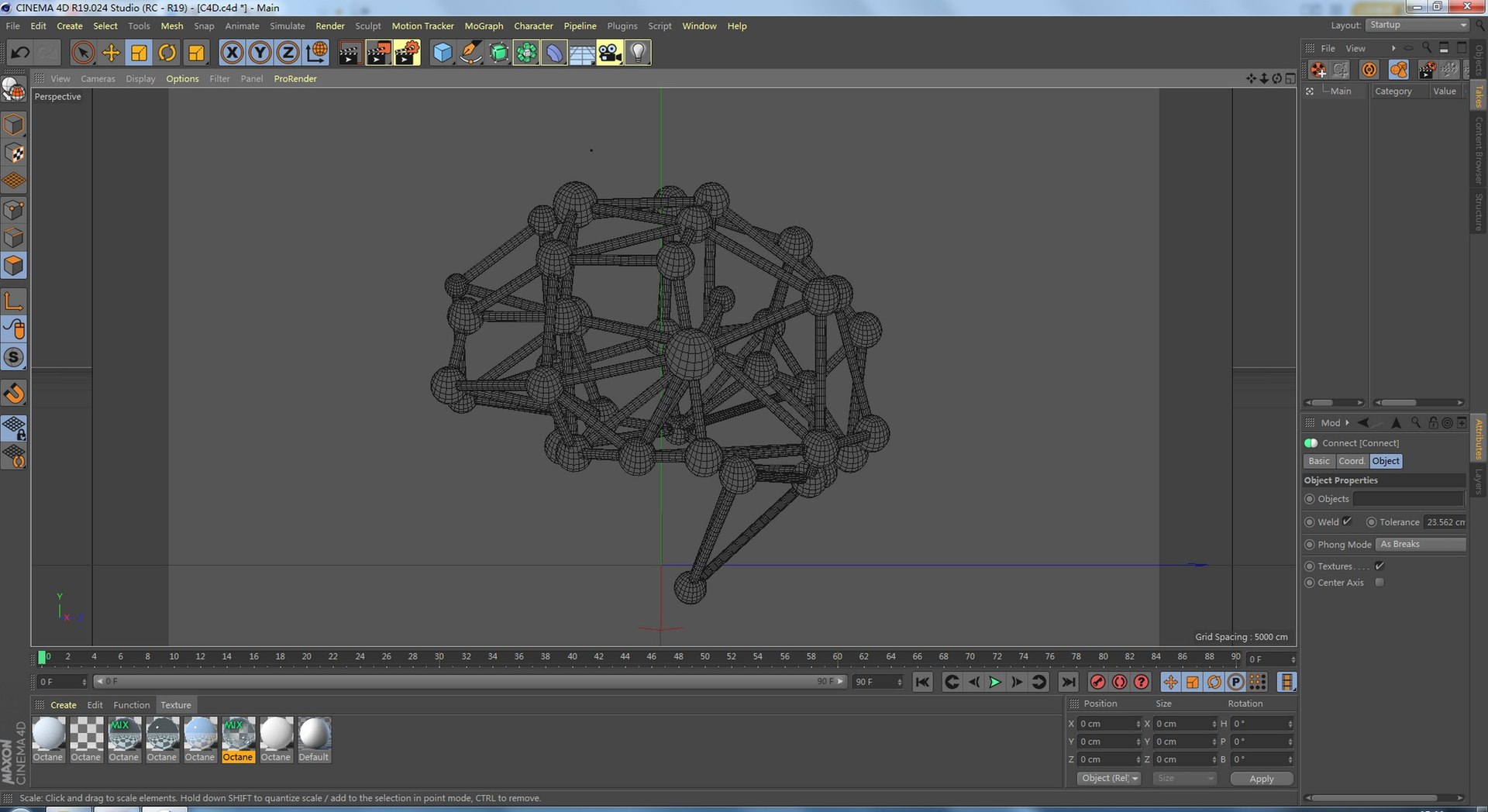This screenshot has width=1488, height=812.
Task: Open the Phong Mode dropdown
Action: [1421, 544]
